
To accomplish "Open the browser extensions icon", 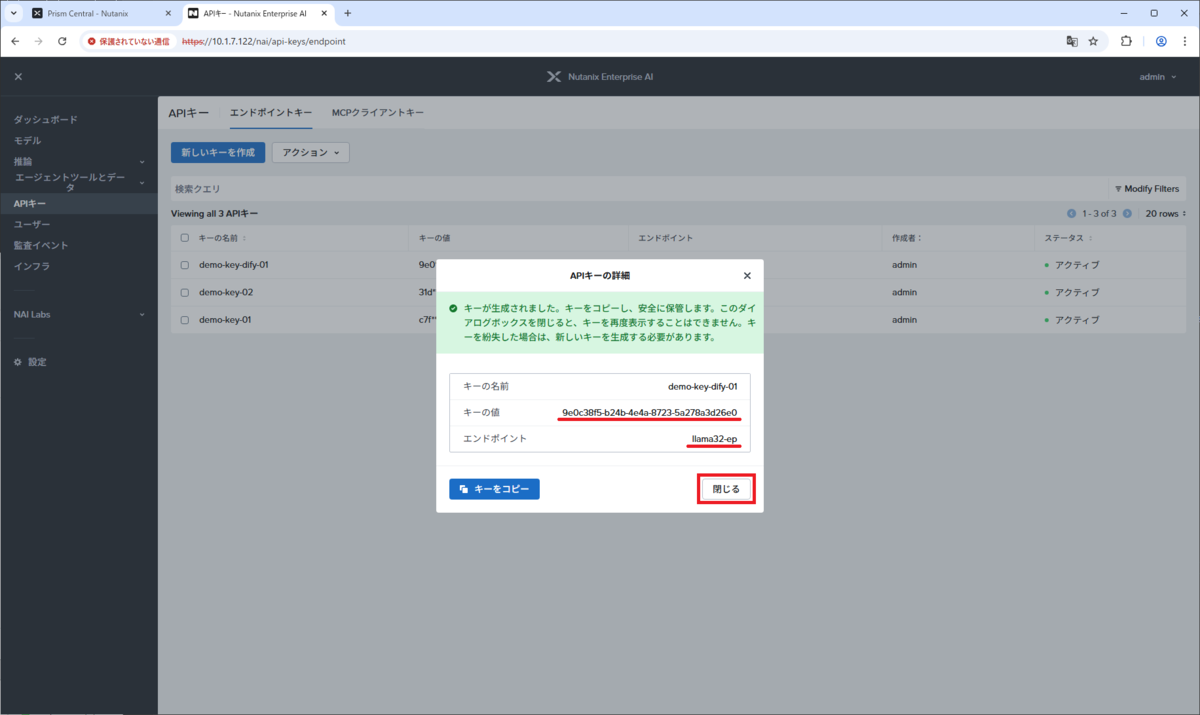I will click(1126, 42).
